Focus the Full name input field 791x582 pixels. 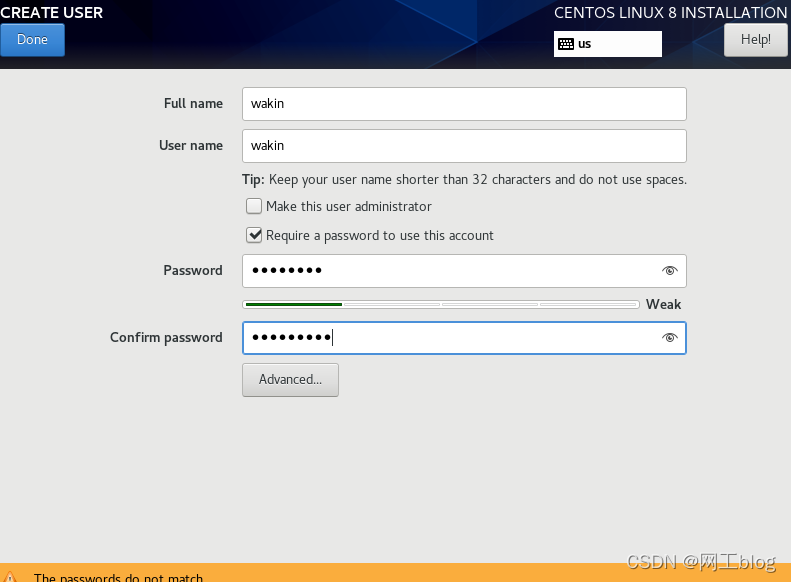coord(464,104)
